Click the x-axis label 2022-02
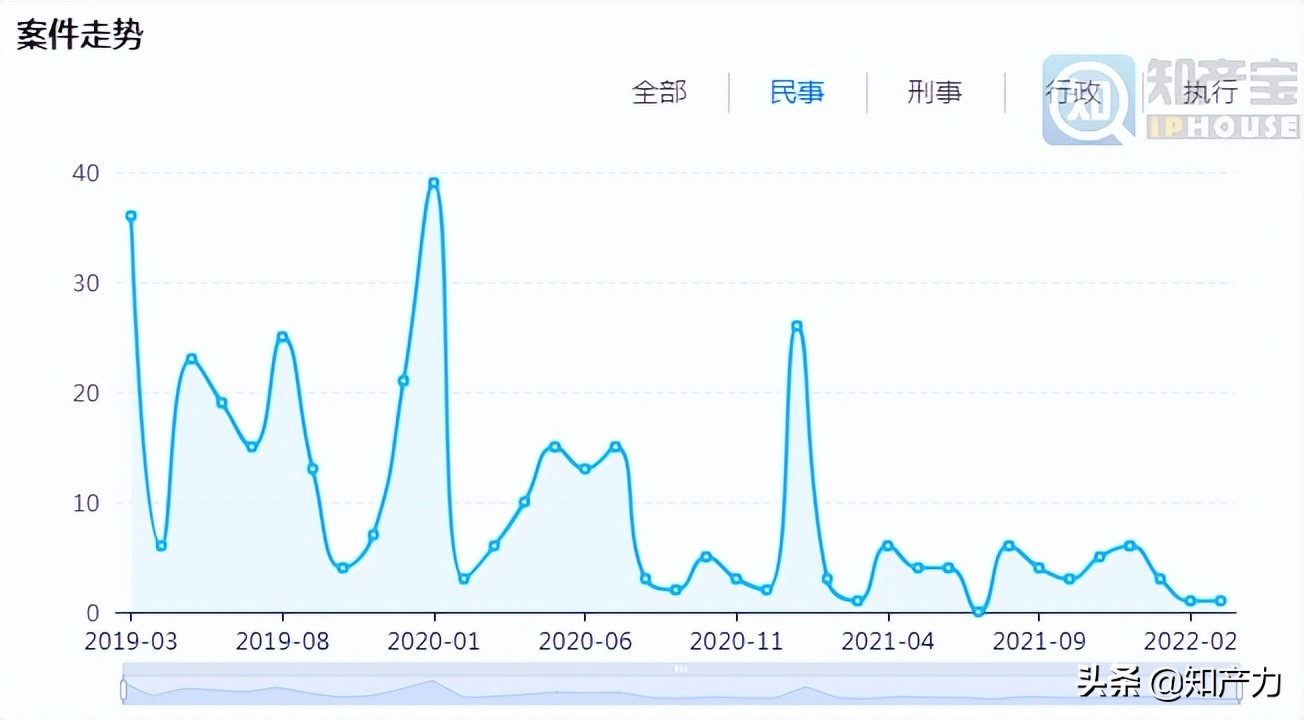The height and width of the screenshot is (720, 1304). click(1190, 641)
